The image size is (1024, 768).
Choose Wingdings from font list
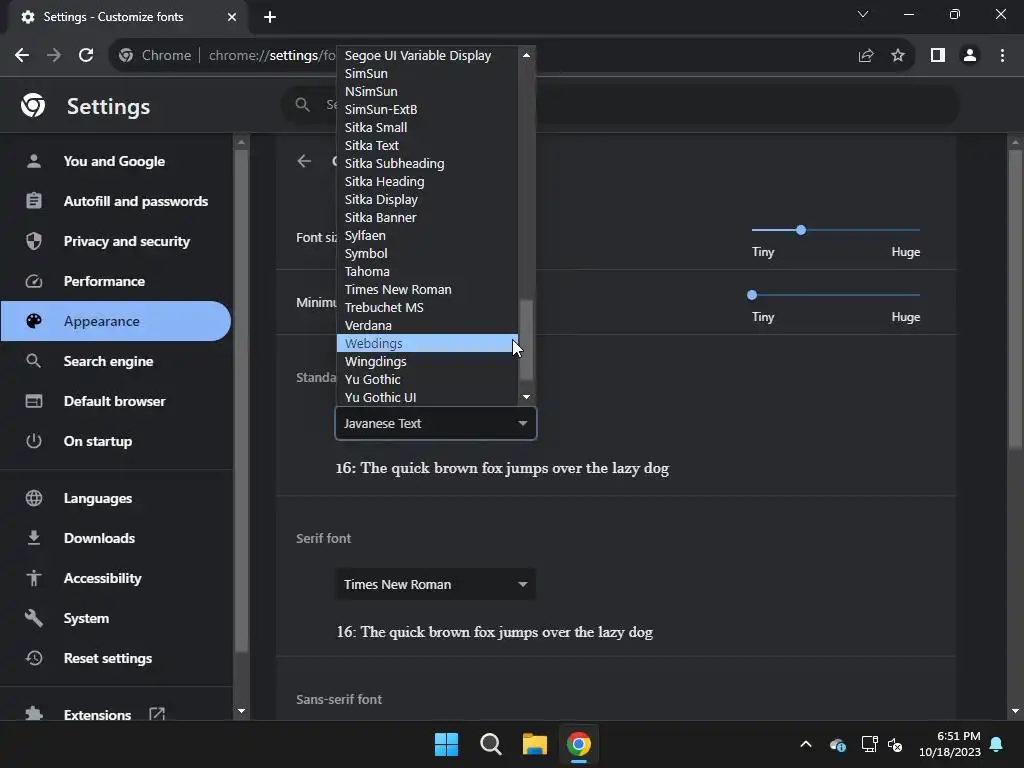[427, 361]
